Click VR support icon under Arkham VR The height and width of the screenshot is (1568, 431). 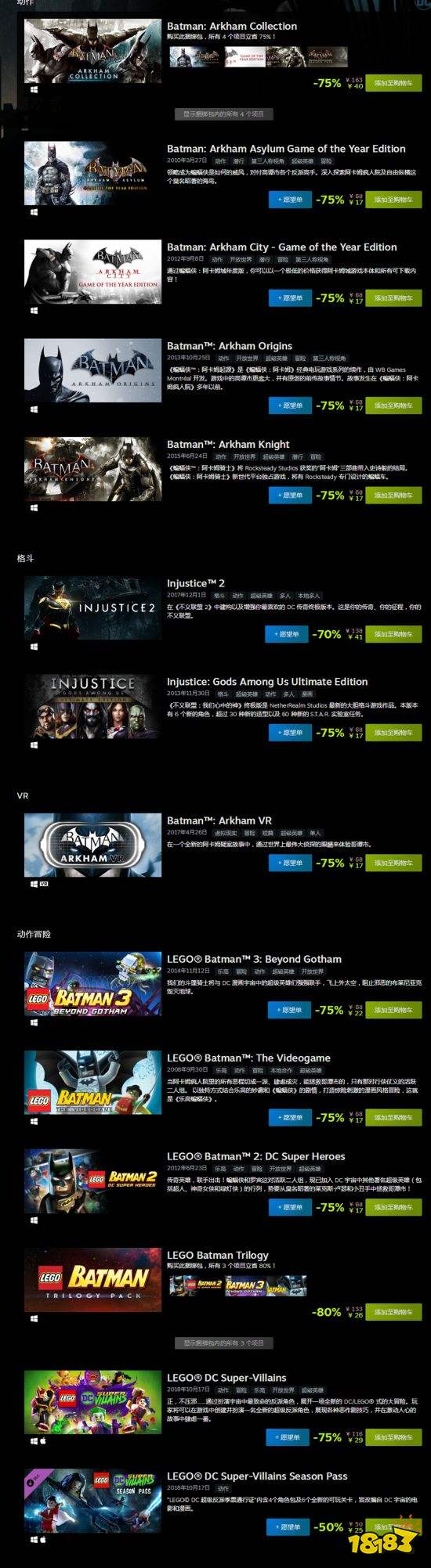(x=44, y=884)
